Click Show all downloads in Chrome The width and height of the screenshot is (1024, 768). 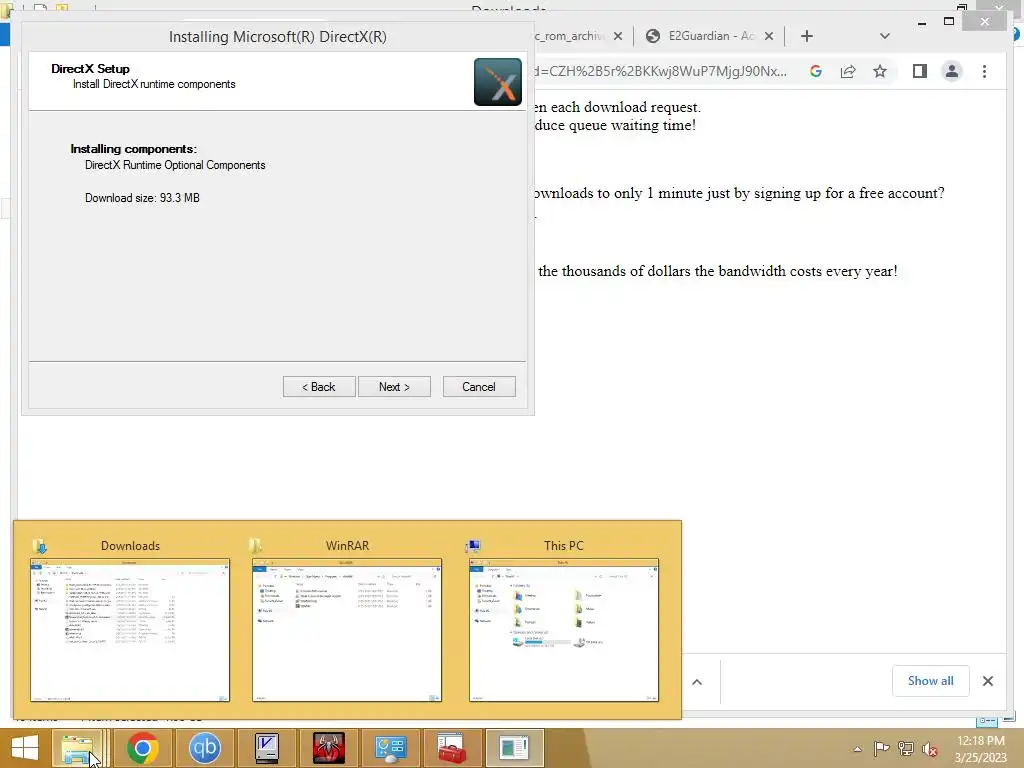931,681
